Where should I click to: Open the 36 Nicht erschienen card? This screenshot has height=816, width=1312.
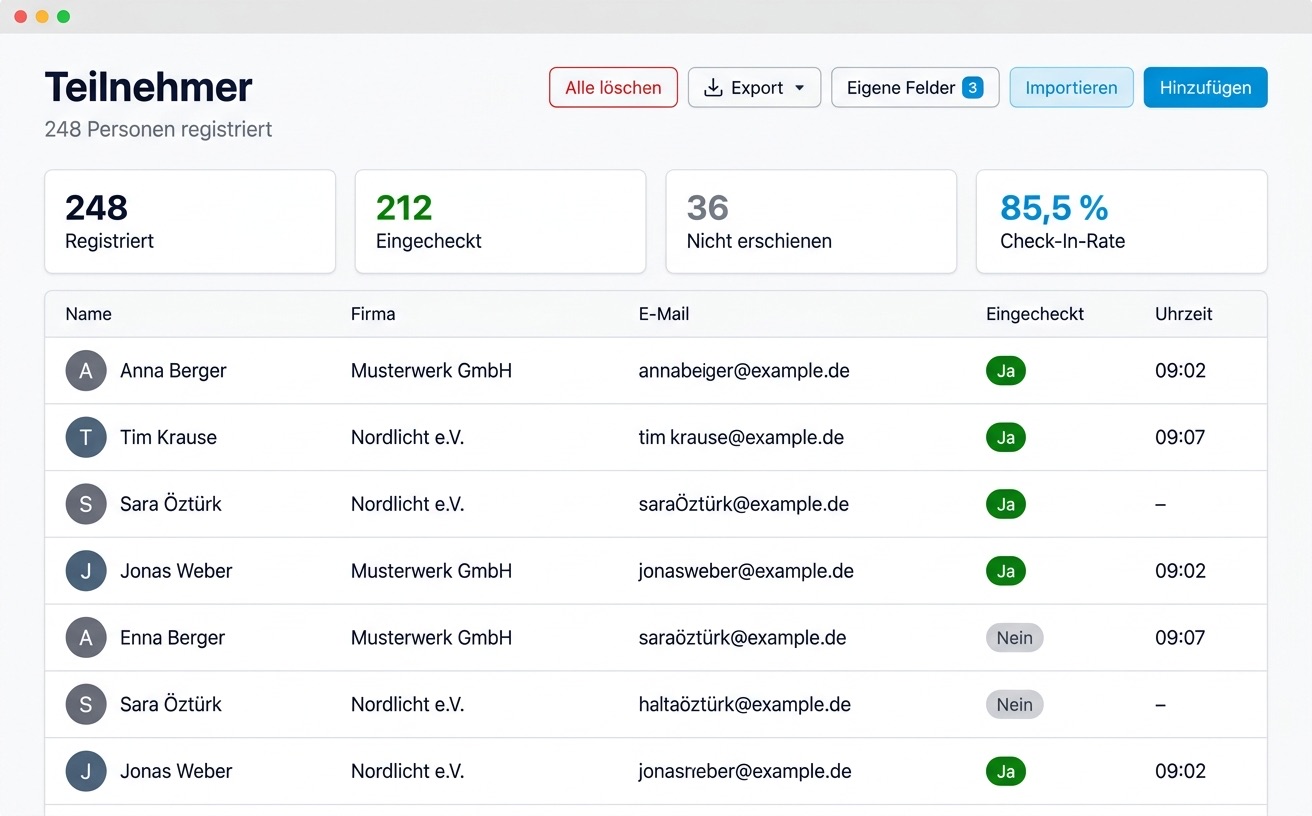pyautogui.click(x=811, y=221)
